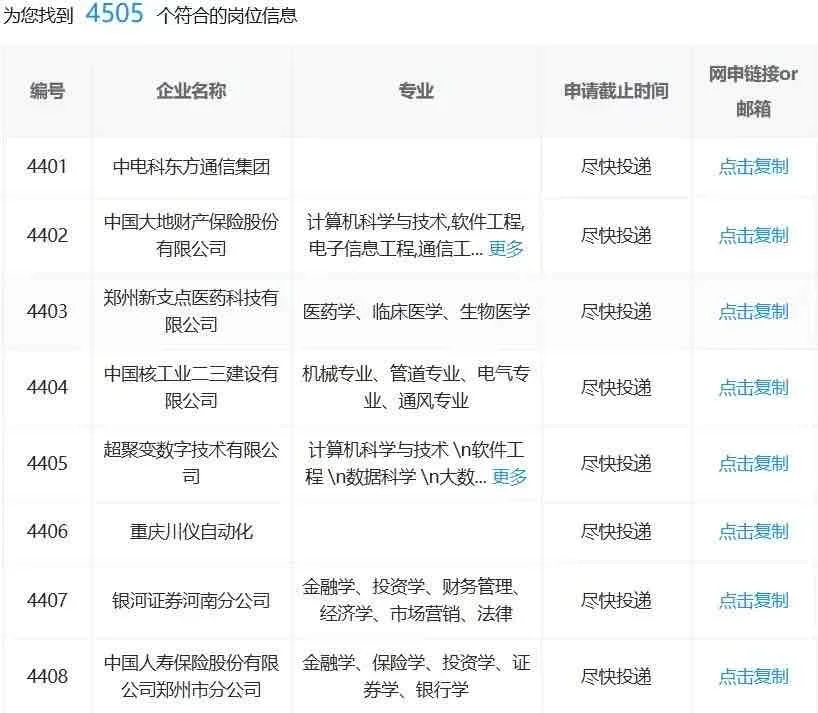Click the number 4407

(47, 601)
